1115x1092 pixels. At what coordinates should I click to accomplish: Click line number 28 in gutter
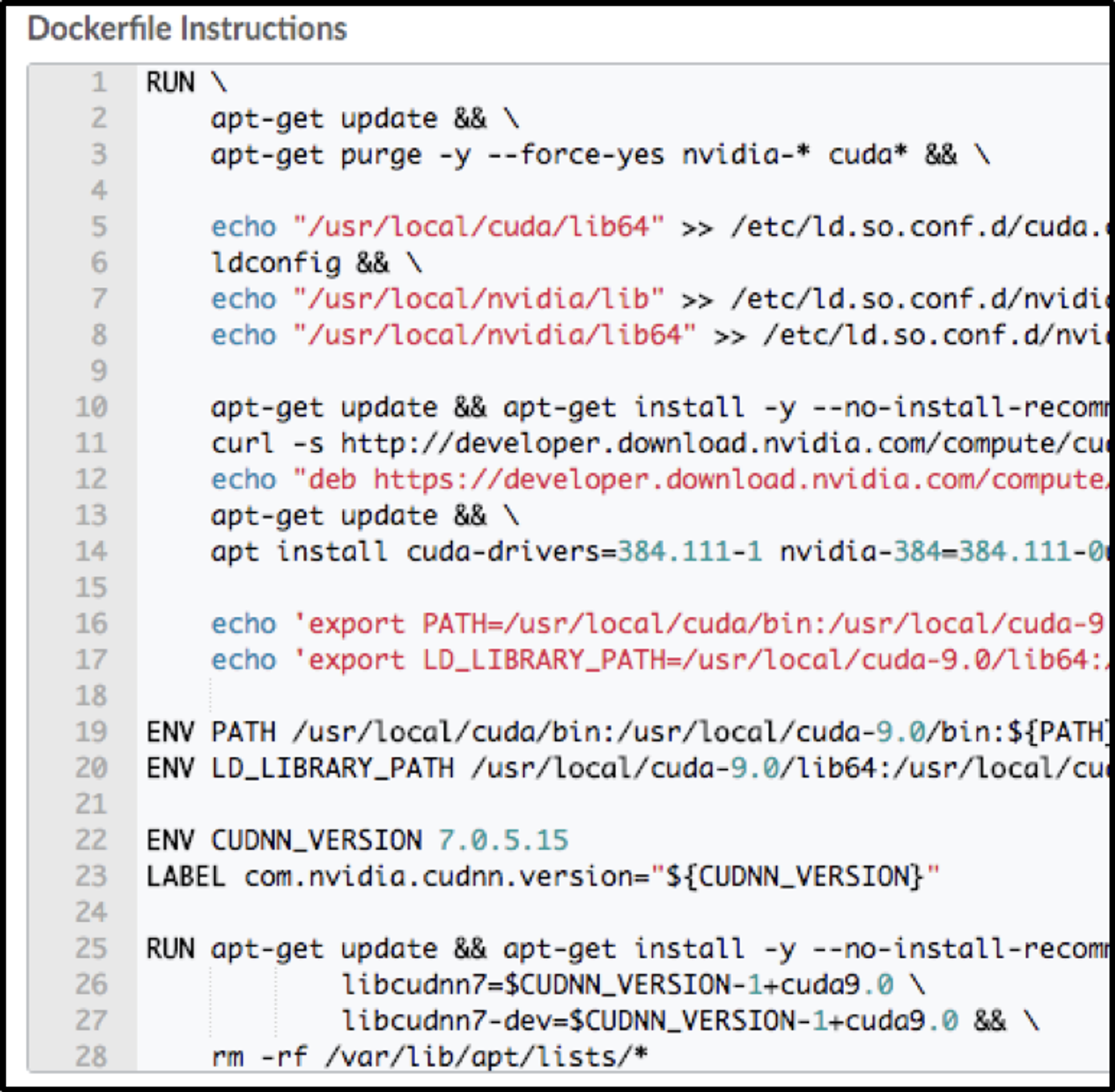pyautogui.click(x=92, y=1056)
